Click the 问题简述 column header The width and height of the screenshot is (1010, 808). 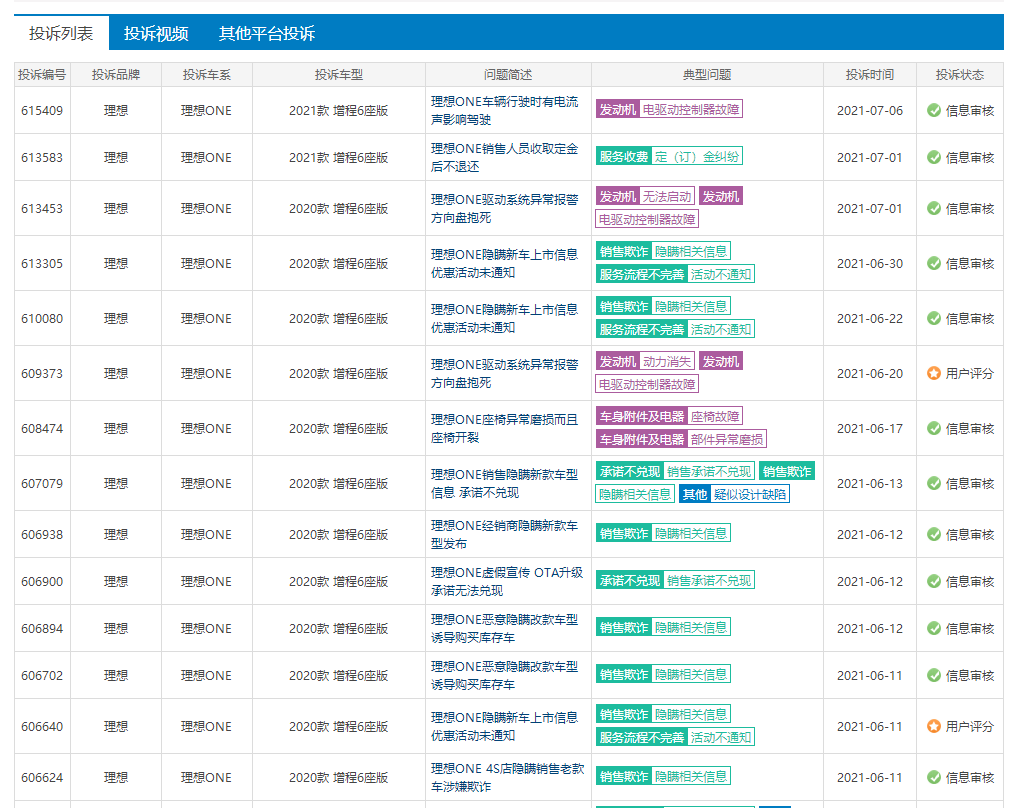[508, 75]
